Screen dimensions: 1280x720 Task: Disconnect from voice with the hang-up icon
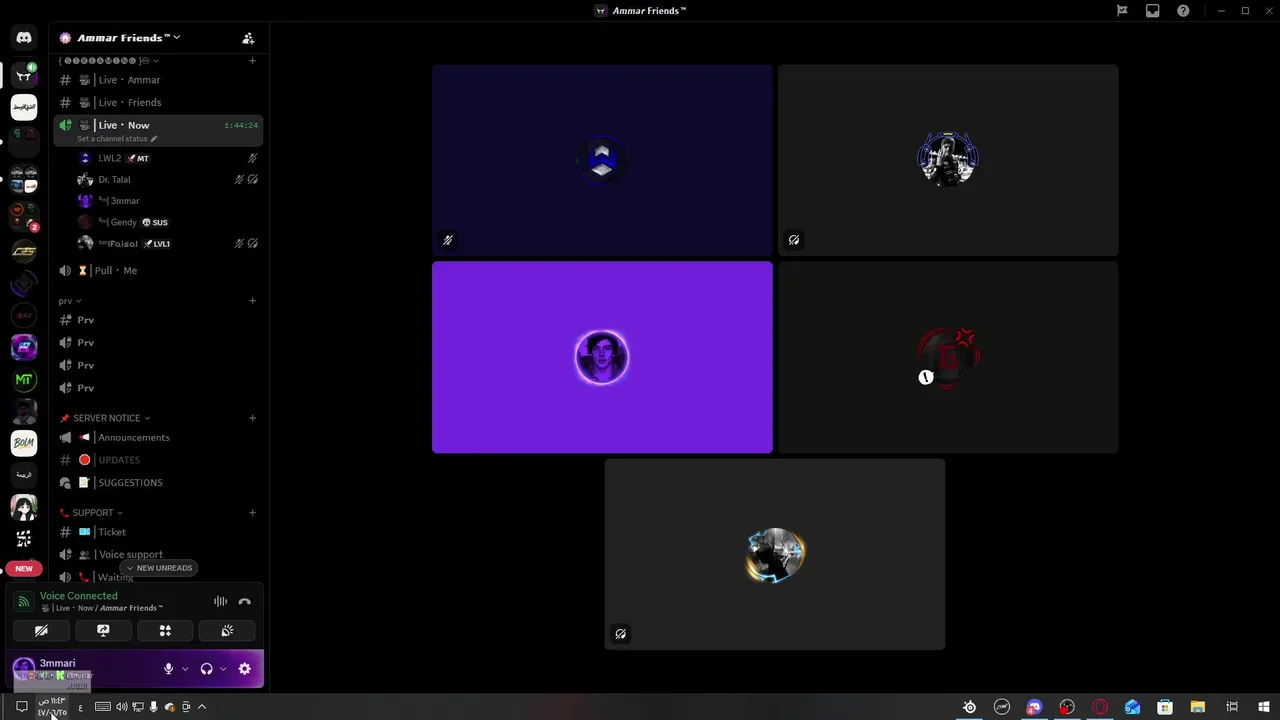click(x=245, y=601)
